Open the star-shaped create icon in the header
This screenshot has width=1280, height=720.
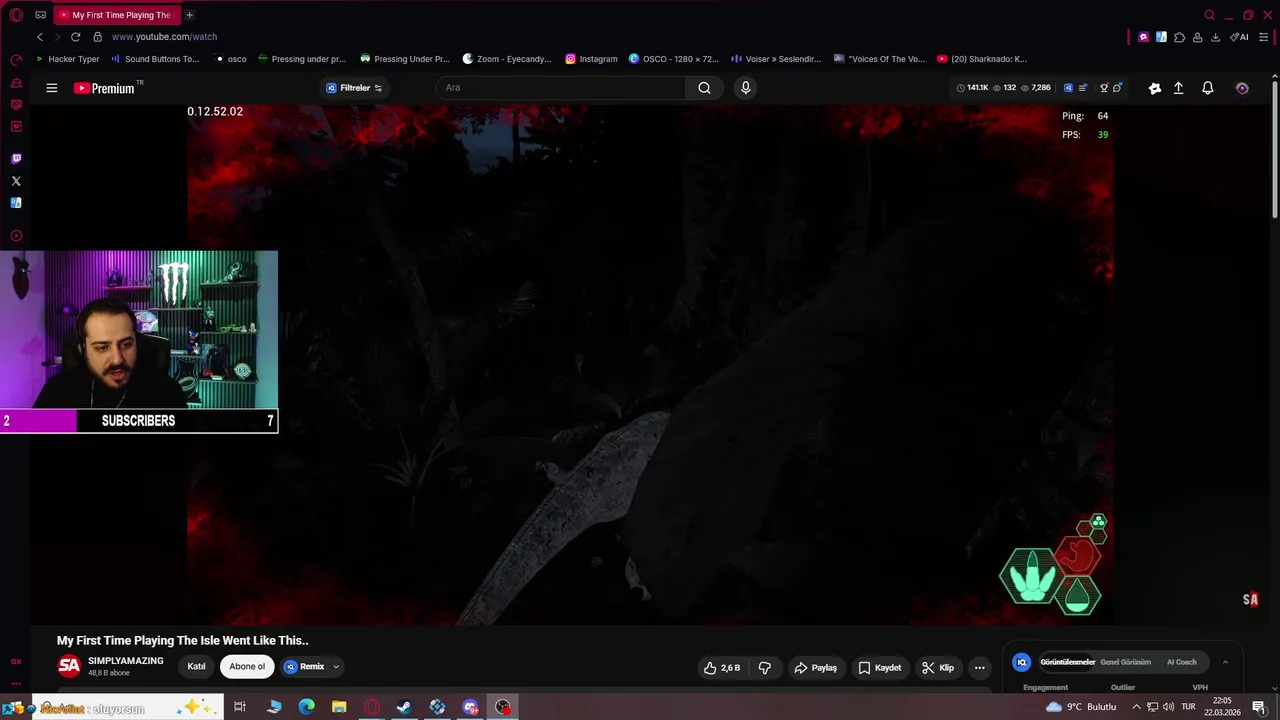1155,88
